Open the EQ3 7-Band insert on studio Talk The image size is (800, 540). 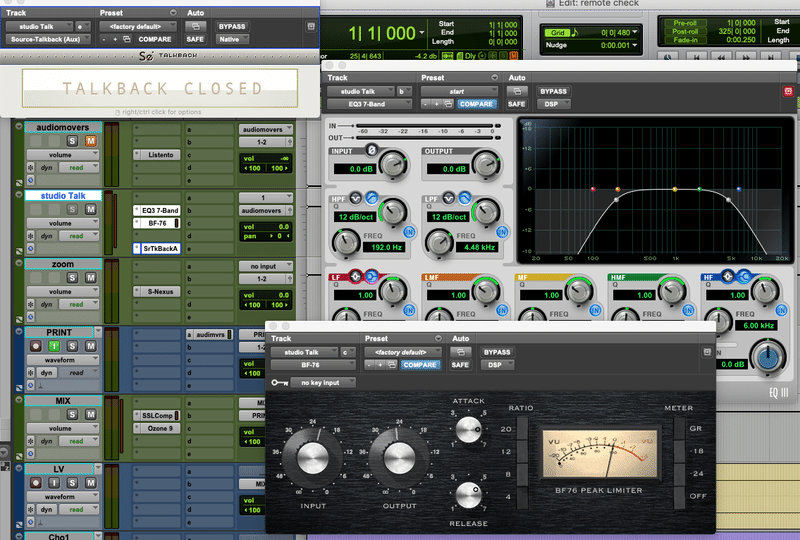click(157, 210)
